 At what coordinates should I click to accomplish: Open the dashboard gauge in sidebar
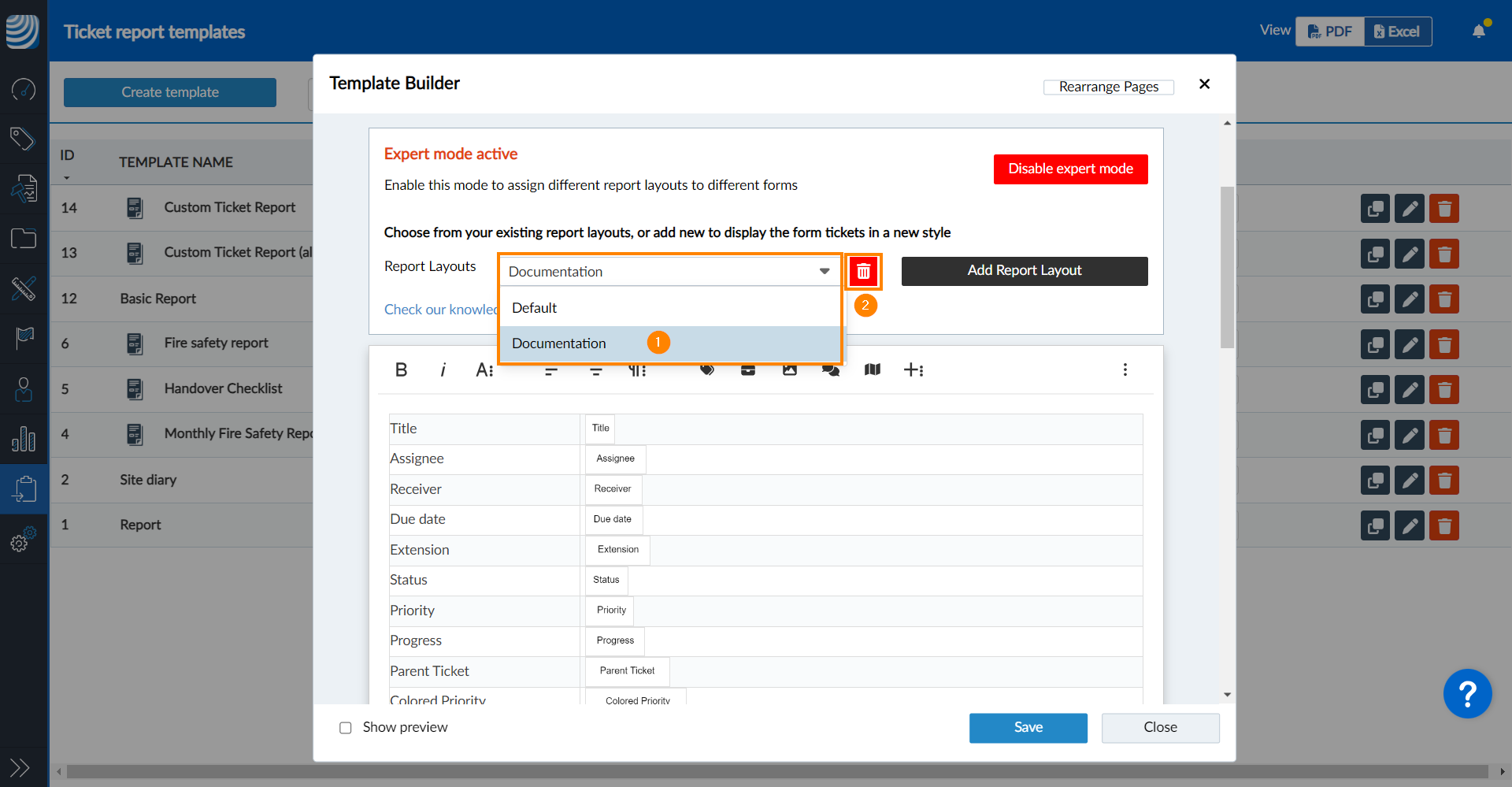24,89
